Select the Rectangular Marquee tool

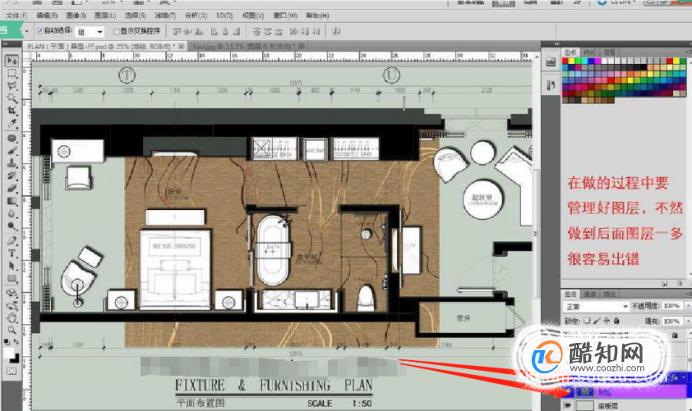click(x=11, y=73)
